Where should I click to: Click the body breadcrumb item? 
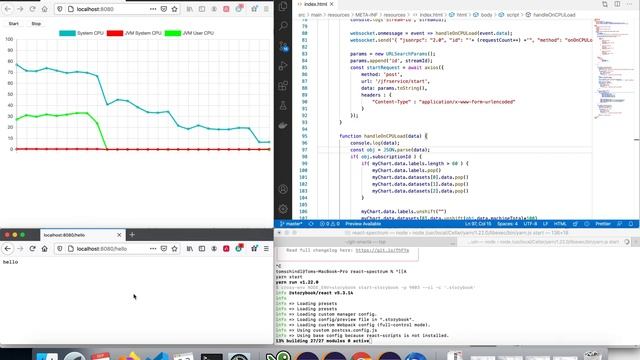click(x=482, y=15)
